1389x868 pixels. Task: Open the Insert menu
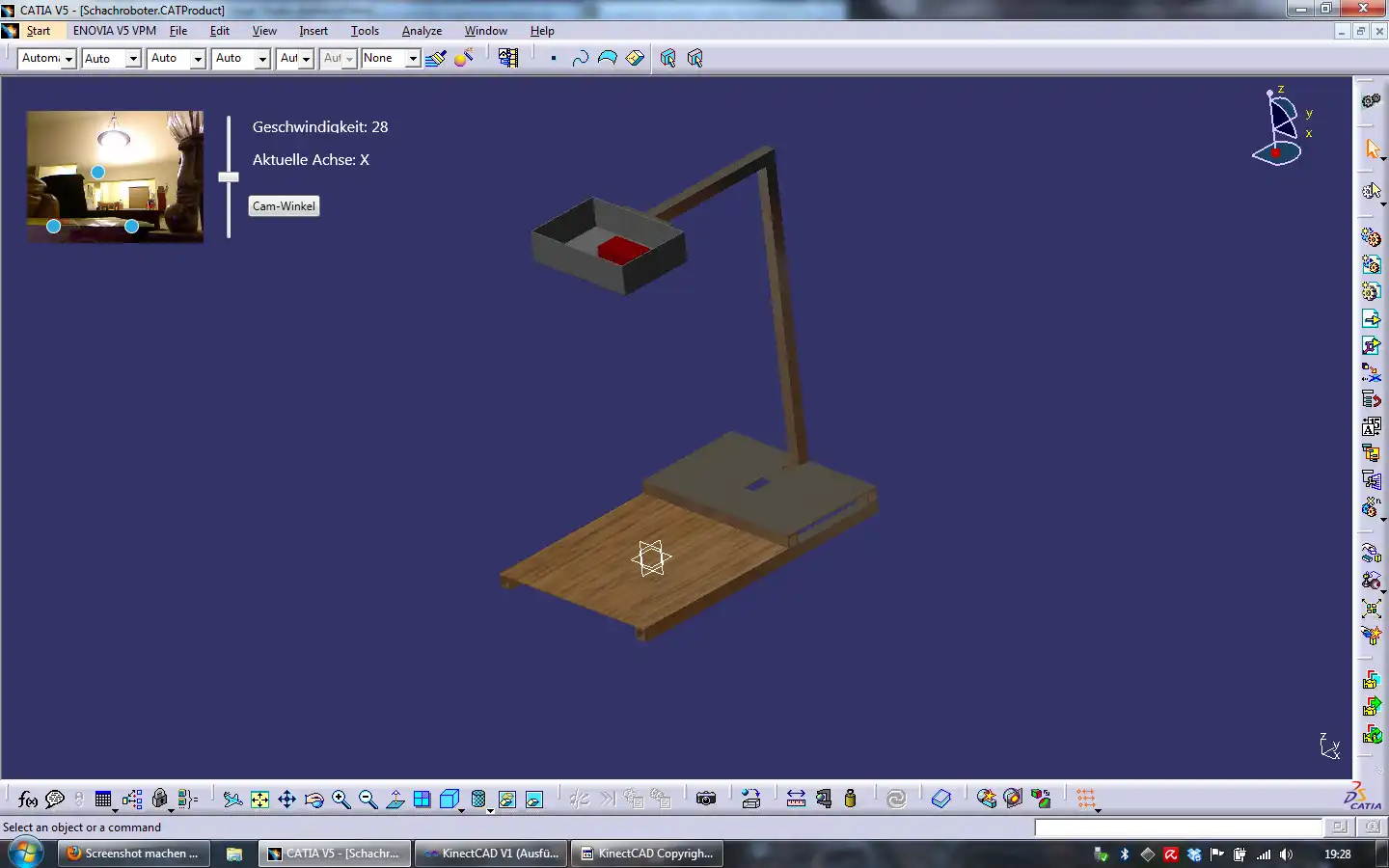coord(313,31)
